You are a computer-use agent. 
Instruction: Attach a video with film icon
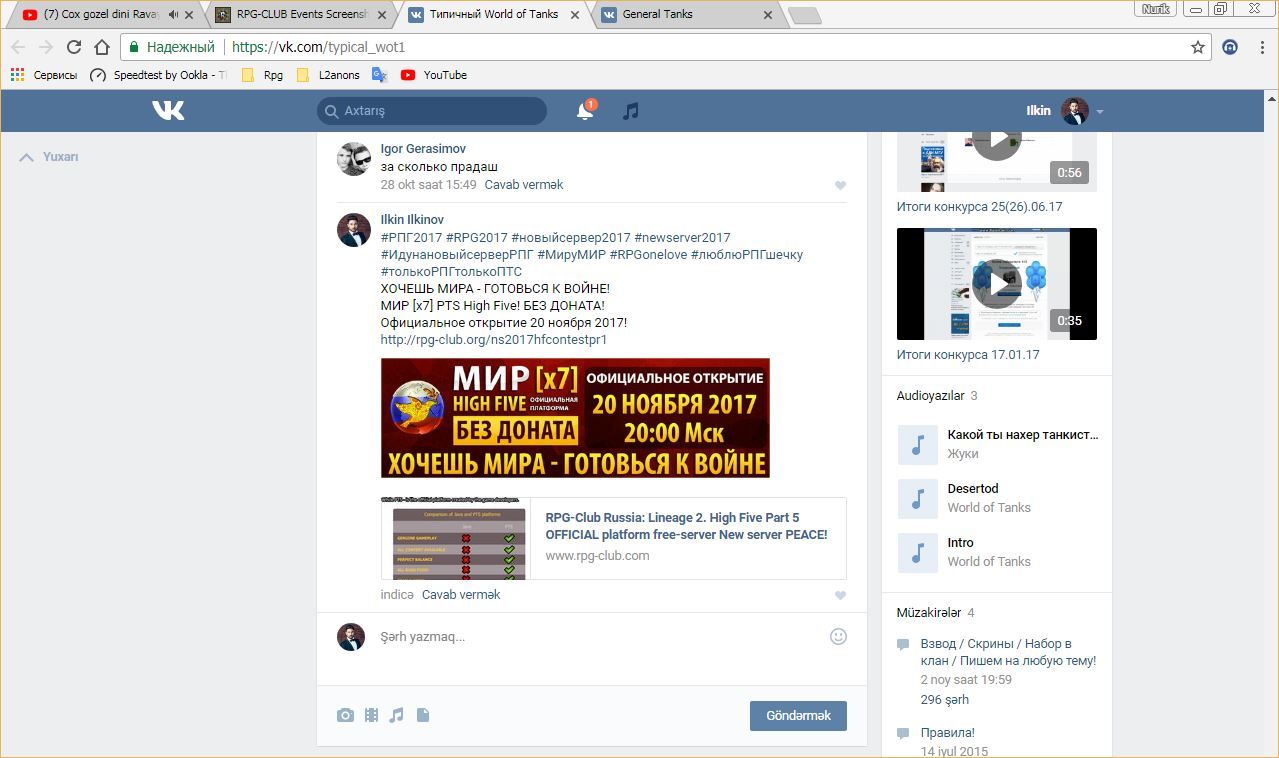click(371, 715)
